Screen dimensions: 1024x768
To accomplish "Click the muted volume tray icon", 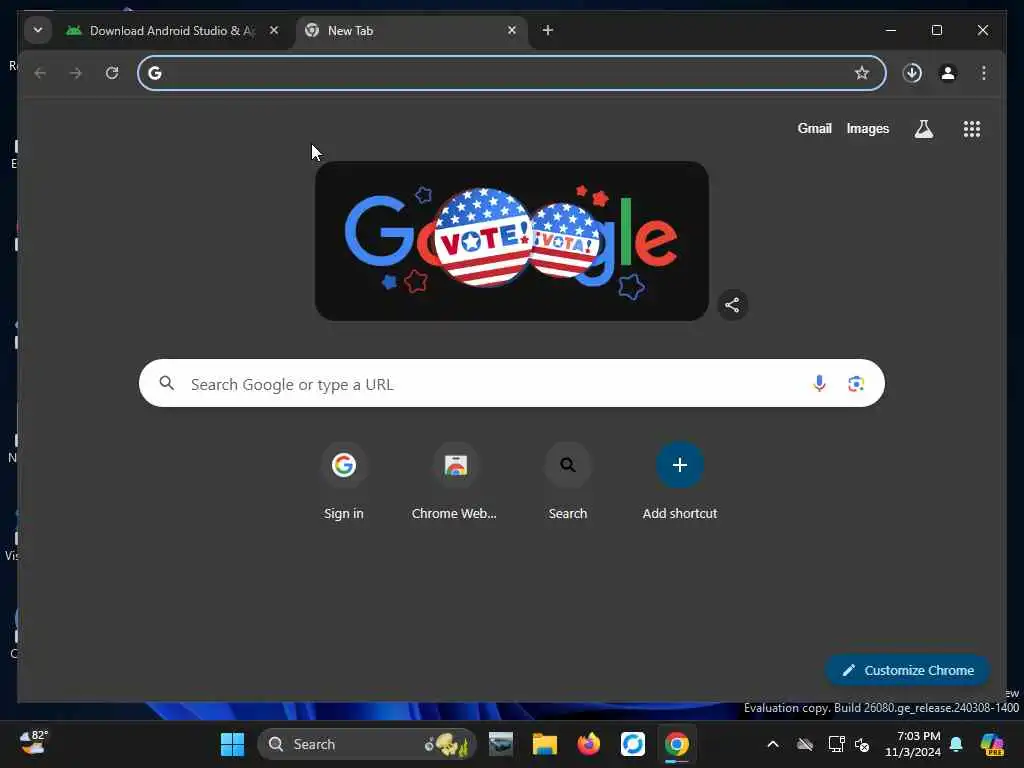I will [x=862, y=744].
